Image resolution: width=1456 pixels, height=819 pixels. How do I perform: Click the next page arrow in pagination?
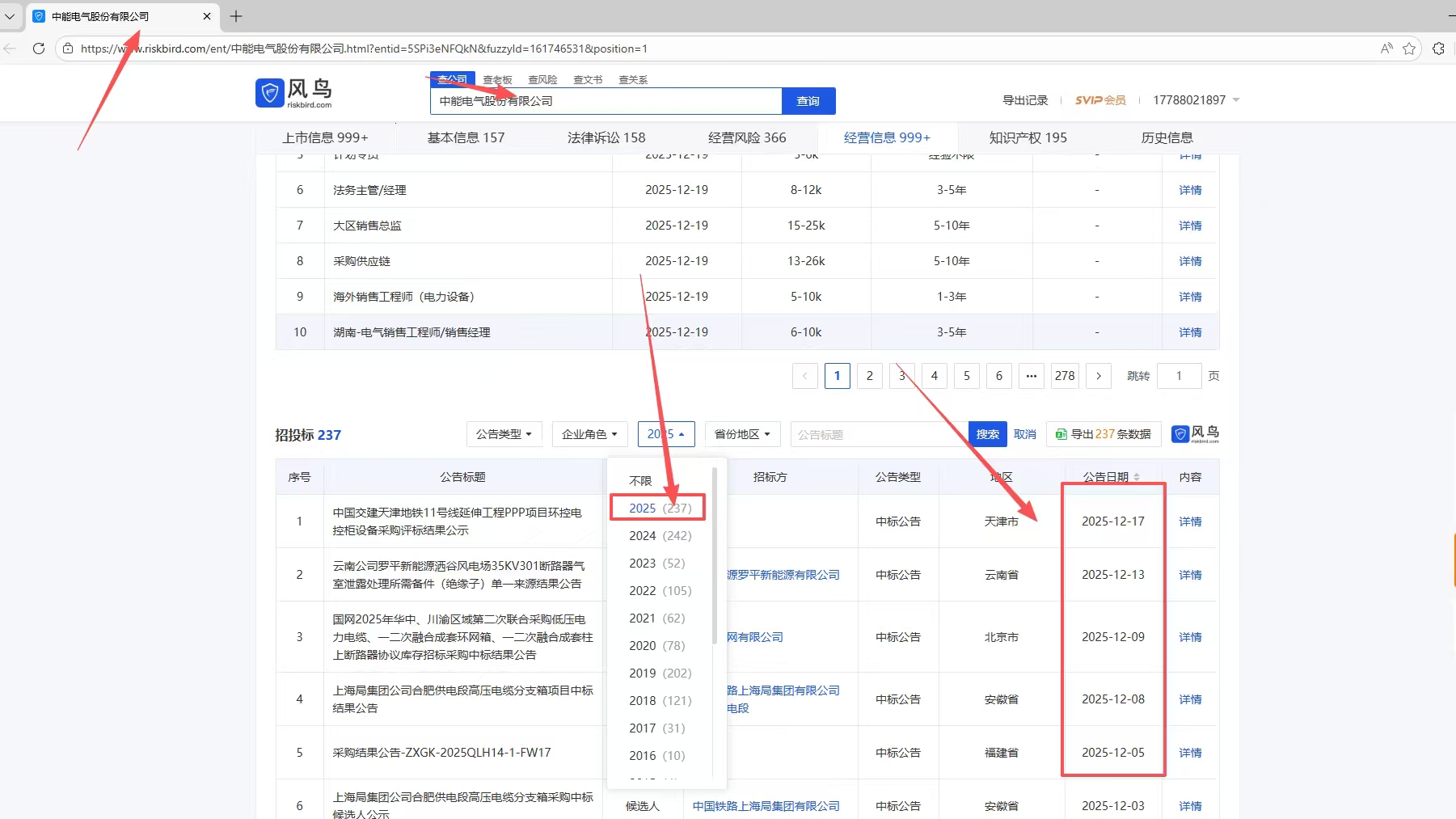[x=1098, y=376]
